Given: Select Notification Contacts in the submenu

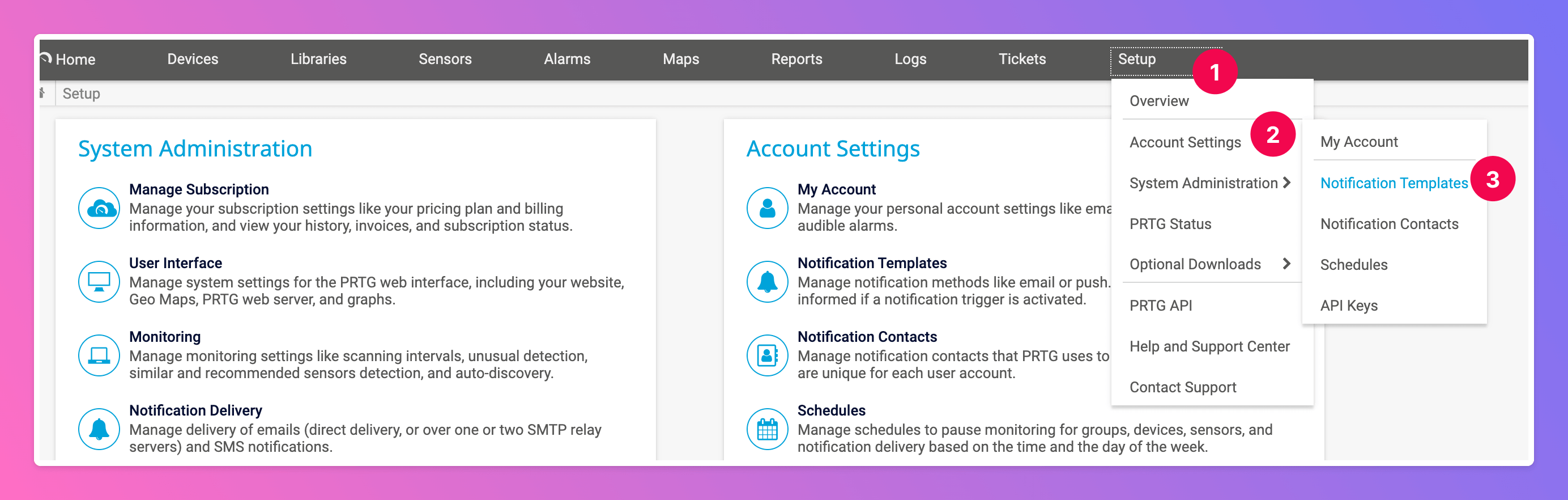Looking at the screenshot, I should [1389, 224].
